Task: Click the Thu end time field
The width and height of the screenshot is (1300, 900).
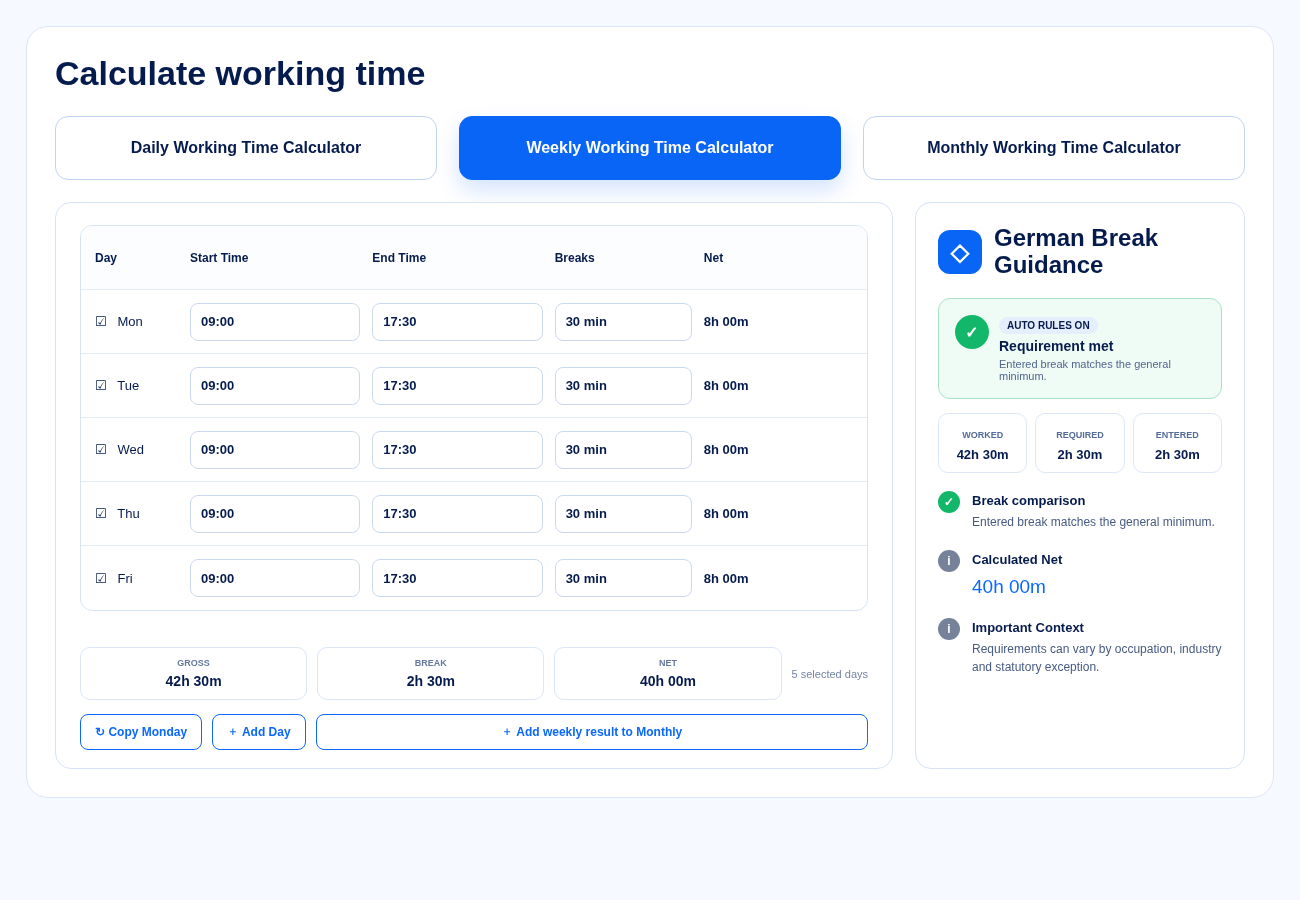Action: (457, 514)
